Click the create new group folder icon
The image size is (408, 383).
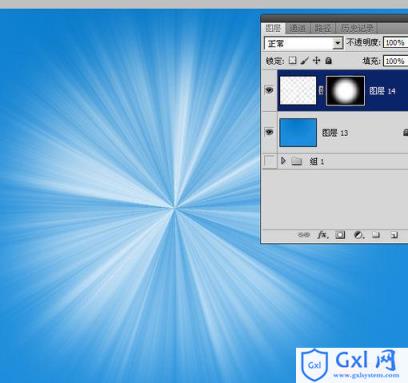tap(376, 235)
